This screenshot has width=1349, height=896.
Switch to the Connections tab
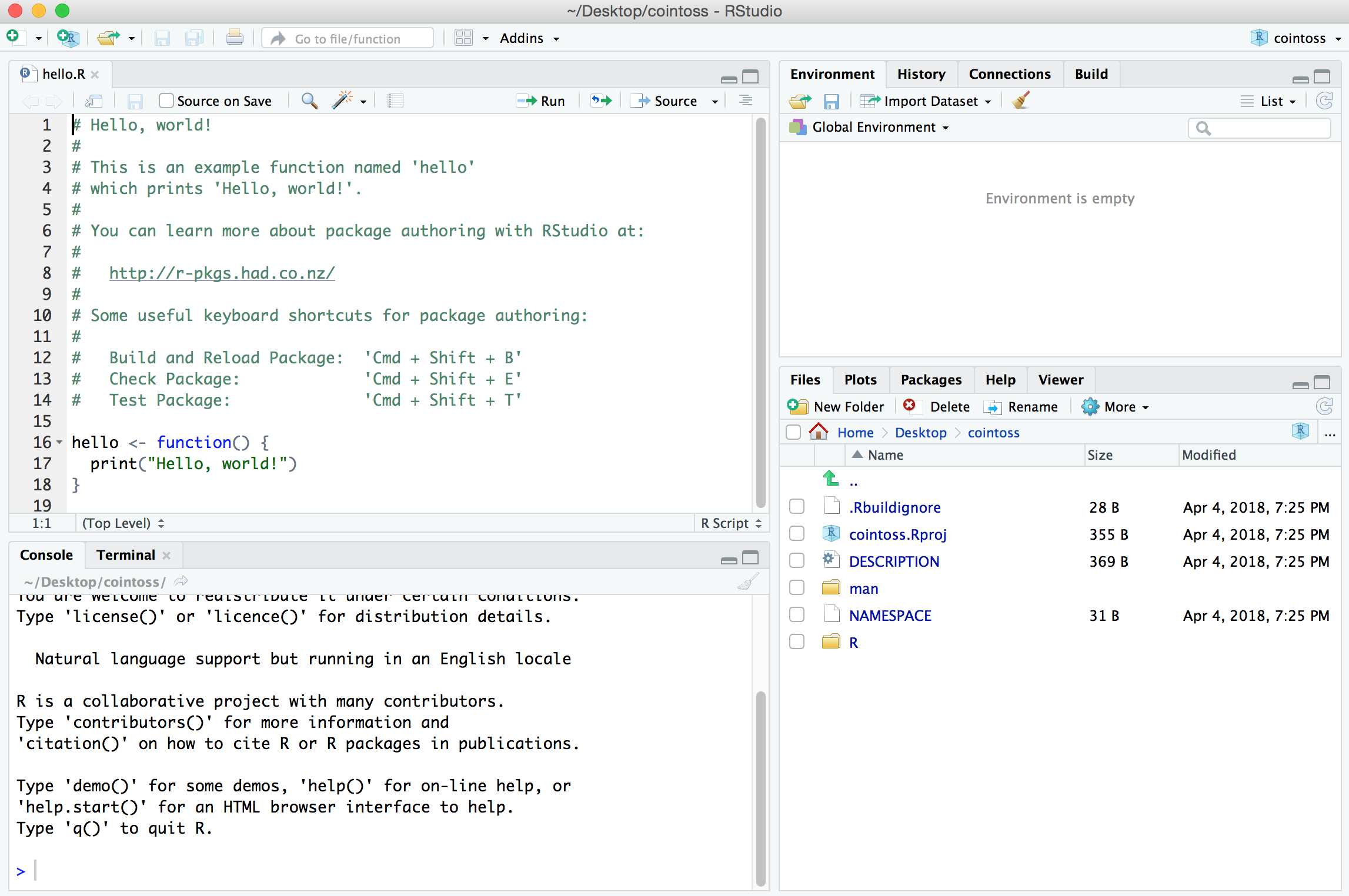[1010, 74]
